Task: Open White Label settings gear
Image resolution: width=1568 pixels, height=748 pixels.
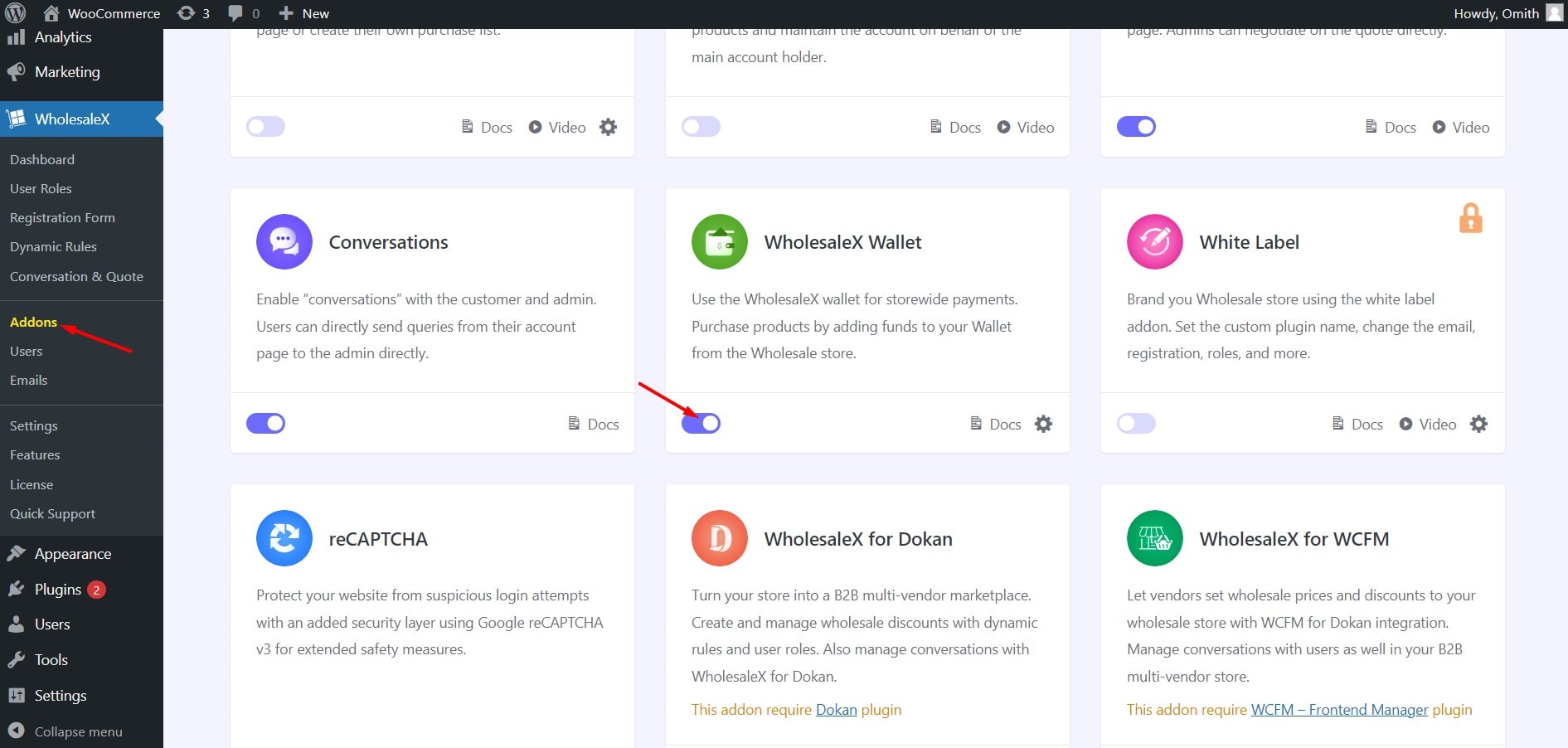Action: point(1478,424)
